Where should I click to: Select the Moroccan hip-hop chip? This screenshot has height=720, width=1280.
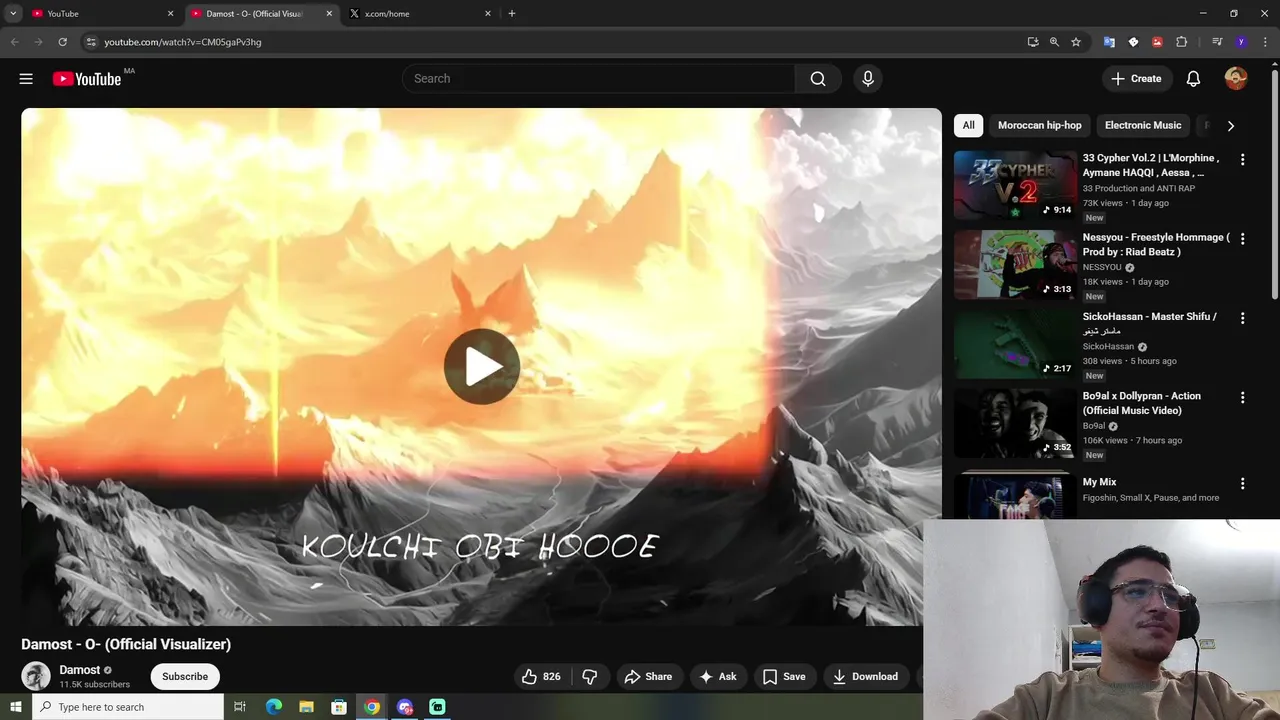pos(1040,126)
